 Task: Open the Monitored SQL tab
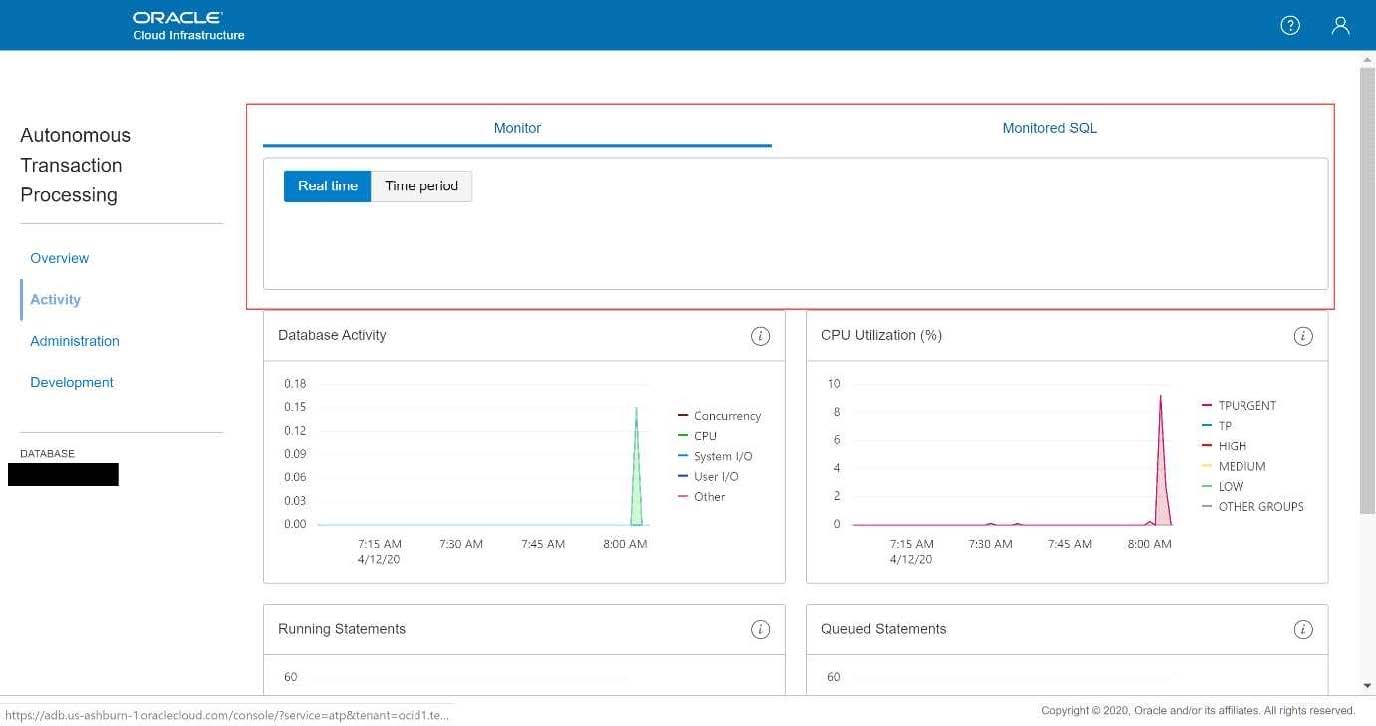click(1049, 128)
